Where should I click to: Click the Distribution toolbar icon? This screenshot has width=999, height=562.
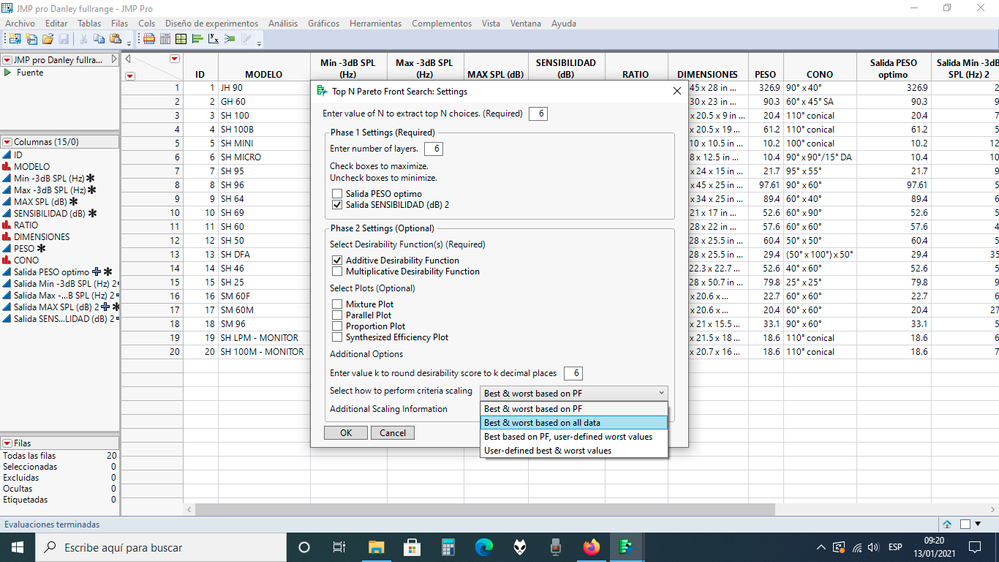[x=197, y=39]
